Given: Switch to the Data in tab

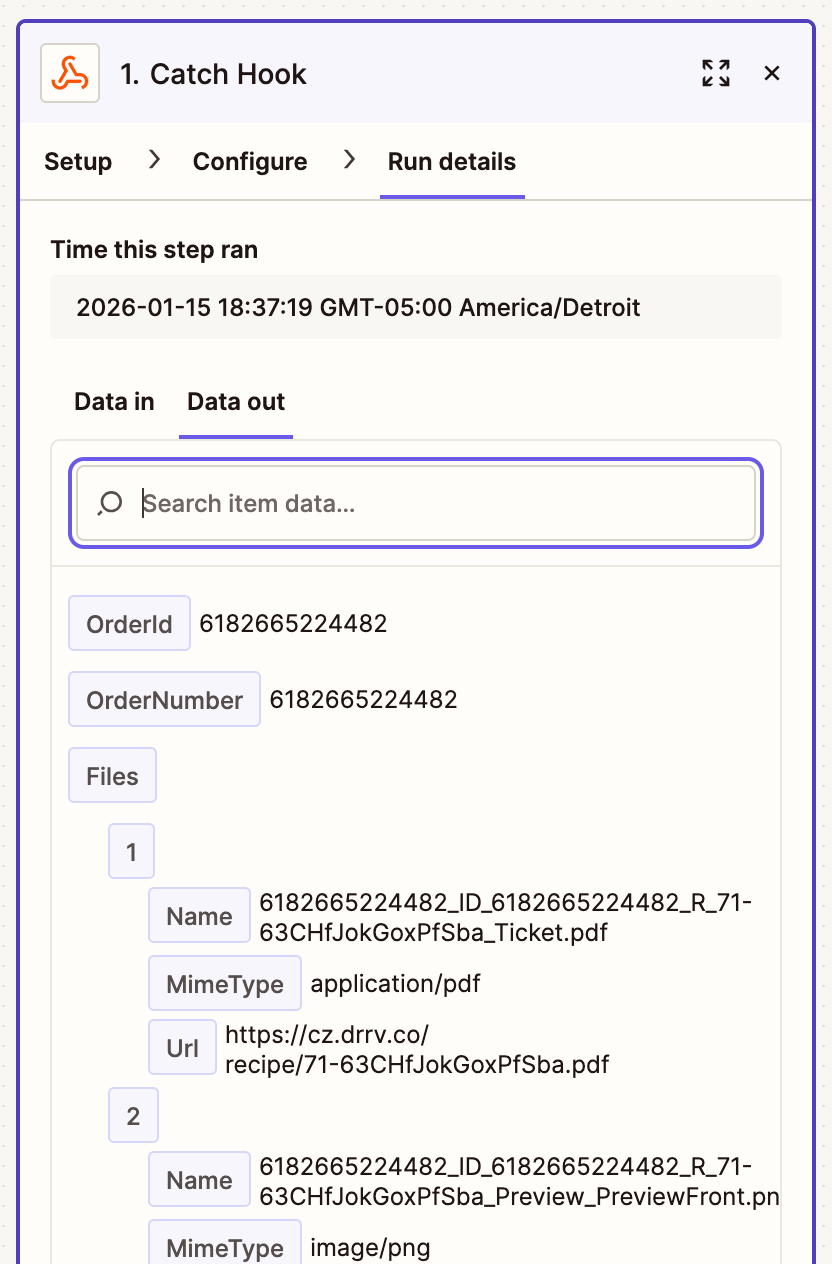Looking at the screenshot, I should pos(114,402).
